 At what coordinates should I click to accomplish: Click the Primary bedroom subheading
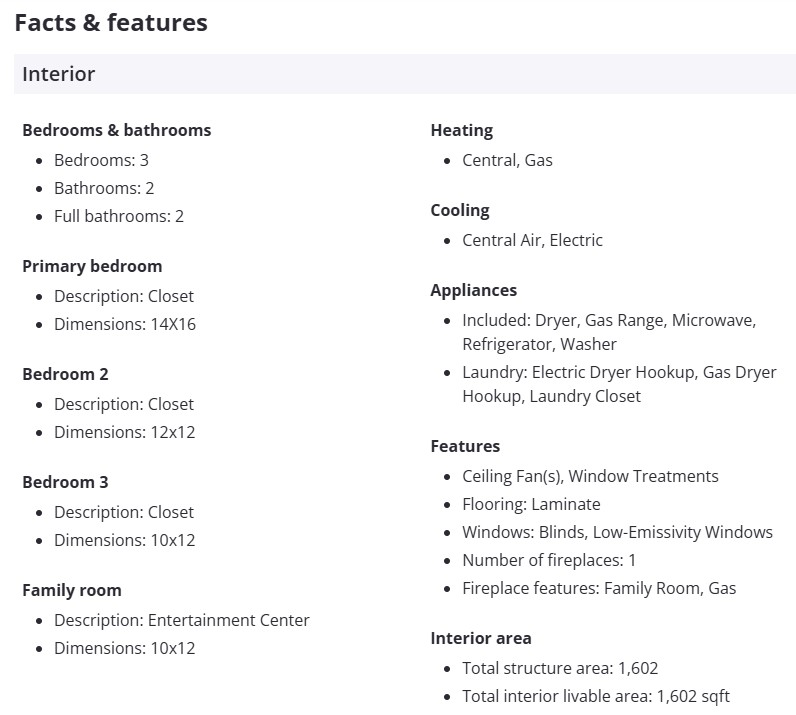pos(92,266)
